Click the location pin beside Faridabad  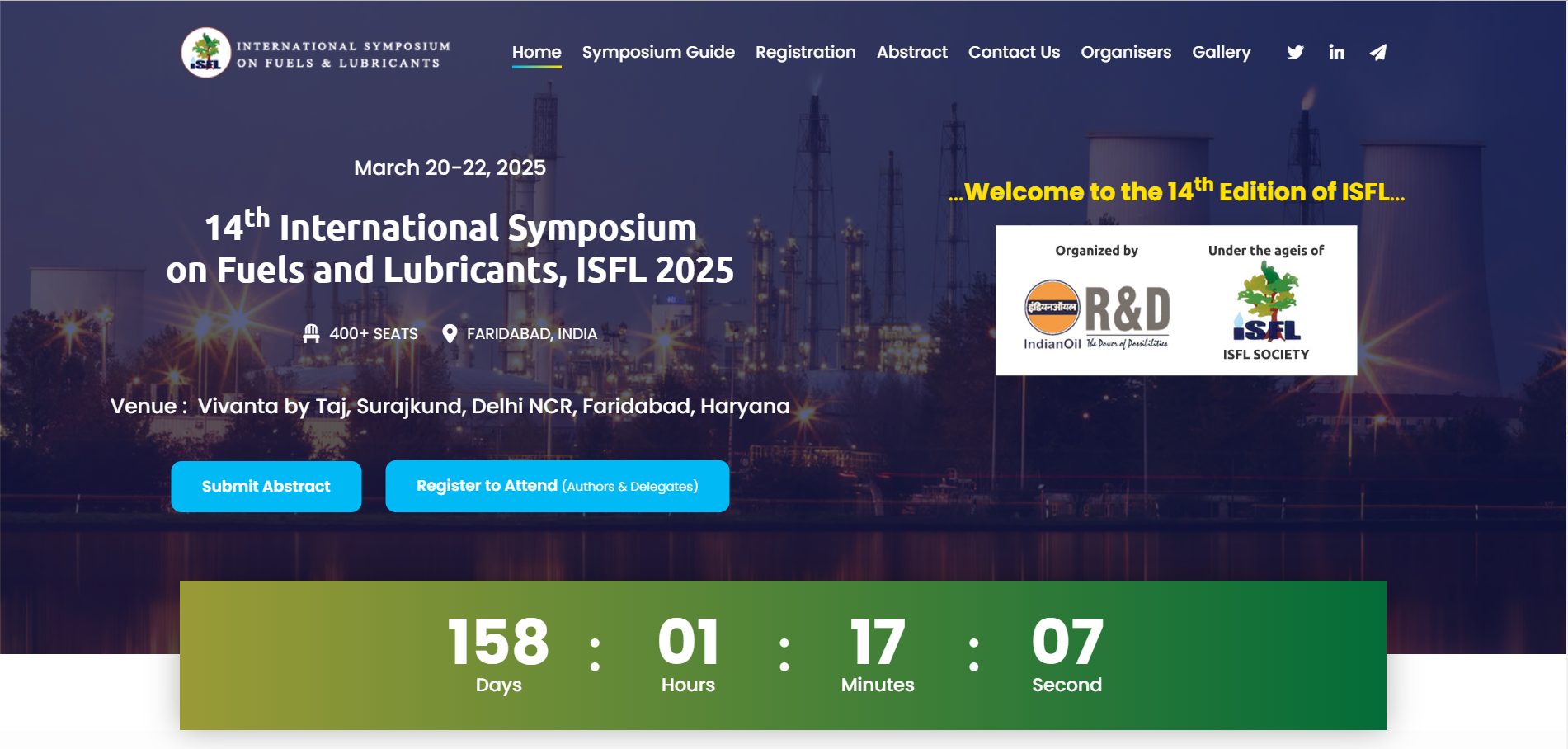coord(450,333)
